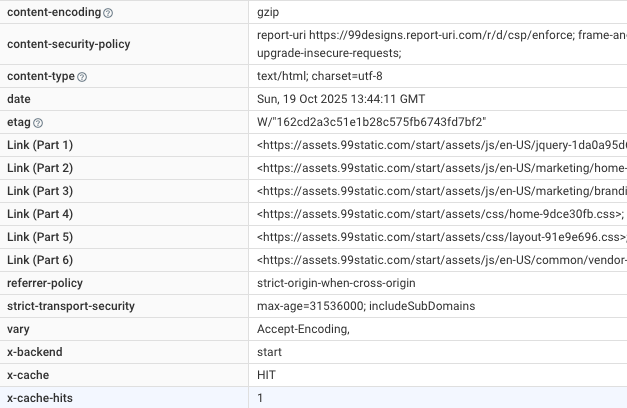Select strict-origin-when-cross-origin value
Screen dimensions: 627x408
coord(336,283)
